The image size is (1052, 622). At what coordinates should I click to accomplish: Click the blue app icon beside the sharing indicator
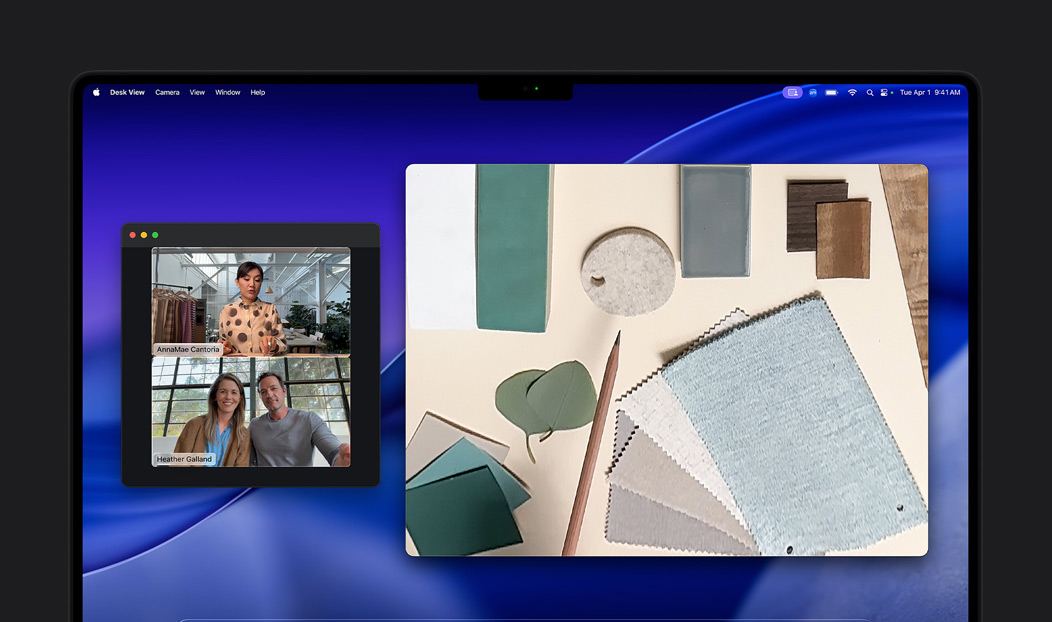click(x=813, y=92)
